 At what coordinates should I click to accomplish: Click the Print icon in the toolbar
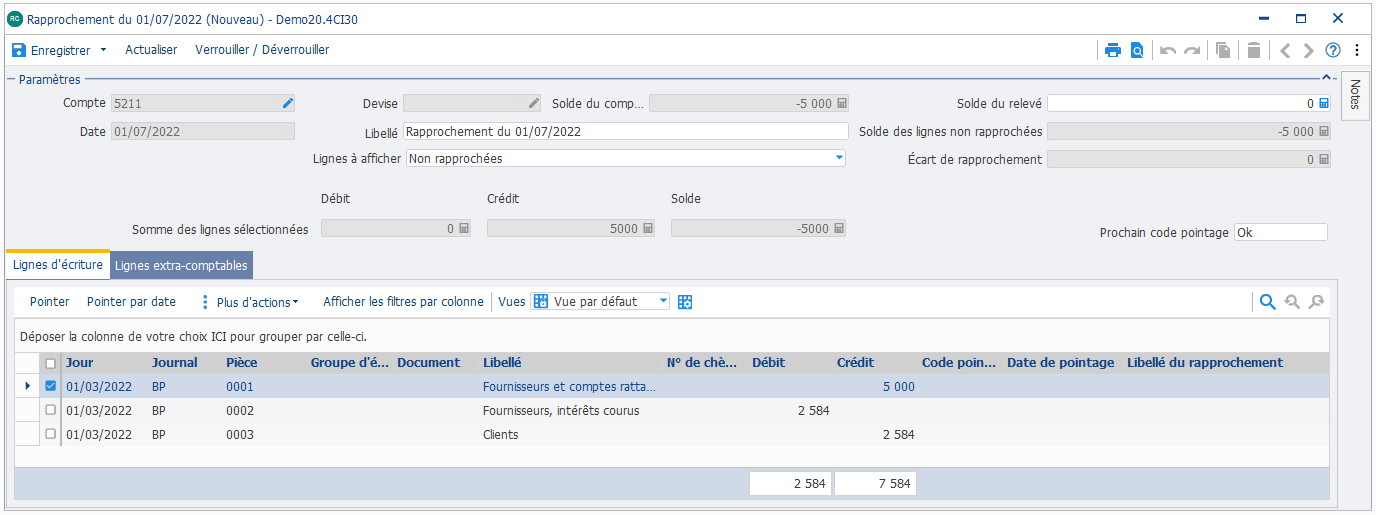(x=1113, y=50)
